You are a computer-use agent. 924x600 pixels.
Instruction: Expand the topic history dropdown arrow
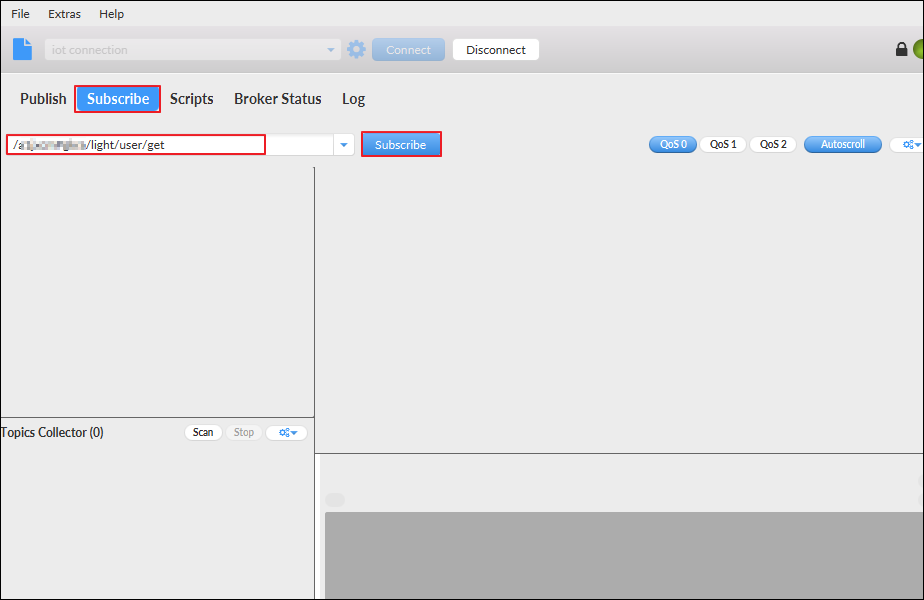tap(344, 144)
